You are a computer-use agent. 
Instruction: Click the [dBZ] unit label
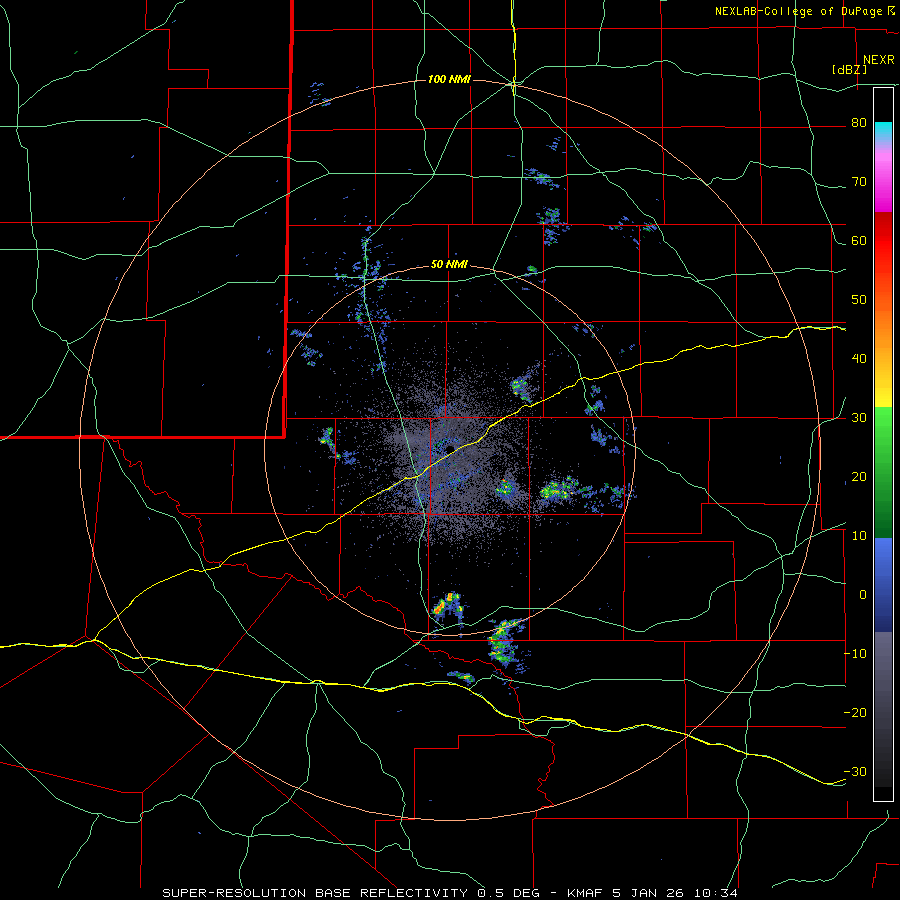(x=849, y=69)
